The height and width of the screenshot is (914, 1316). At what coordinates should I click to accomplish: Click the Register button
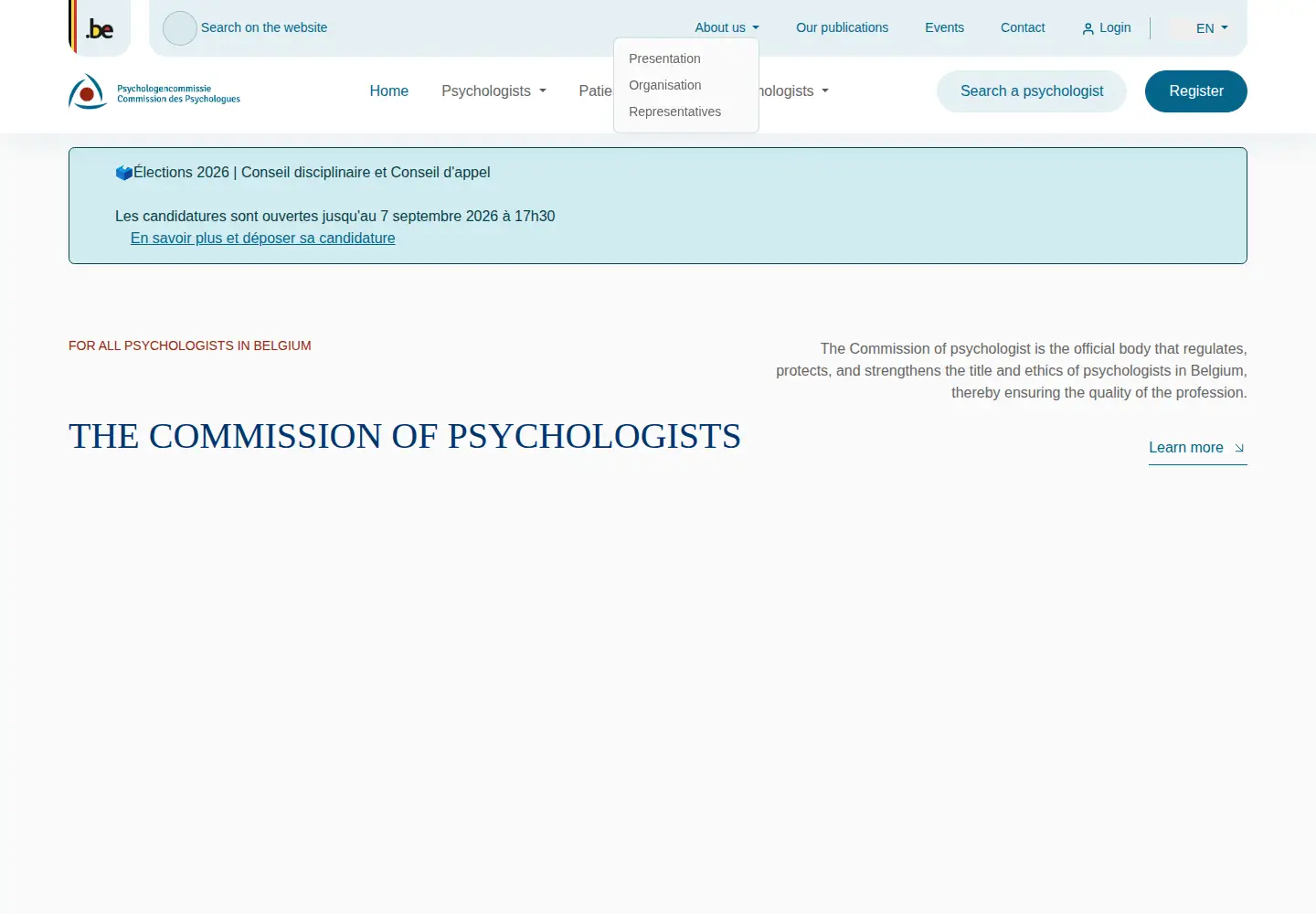point(1196,91)
